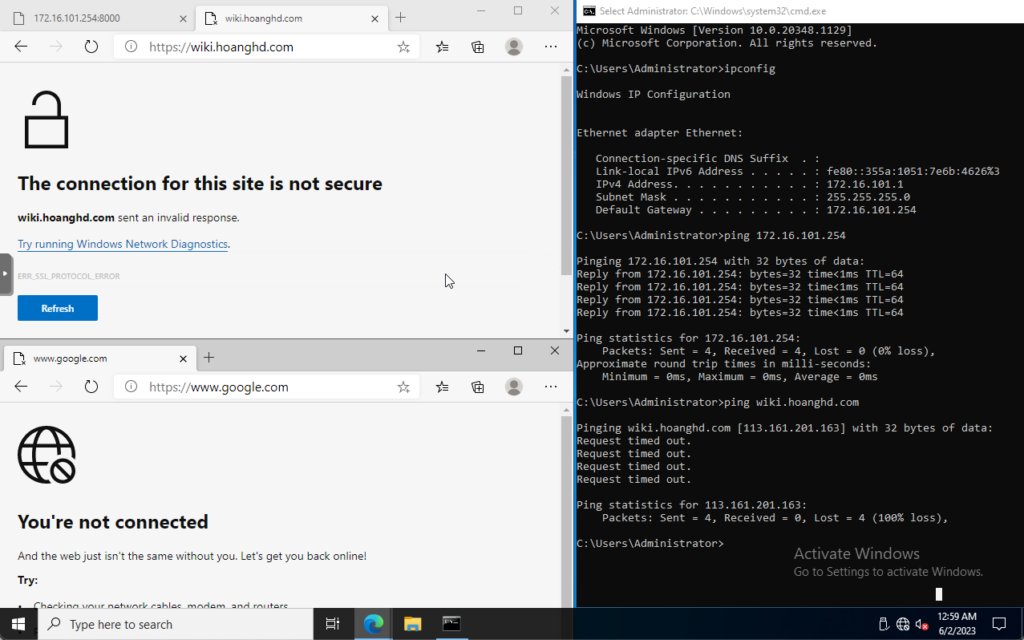
Task: Close the 172.16.101.254:8000 tab
Action: [183, 18]
